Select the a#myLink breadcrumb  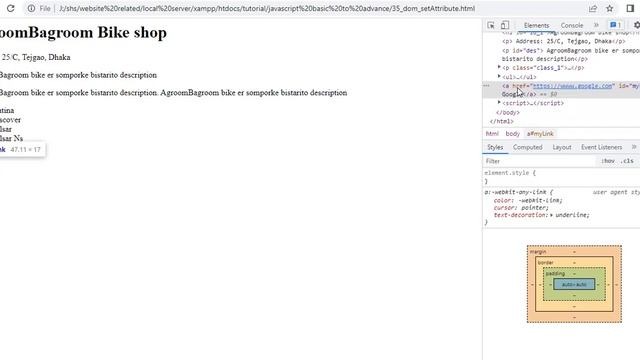540,133
